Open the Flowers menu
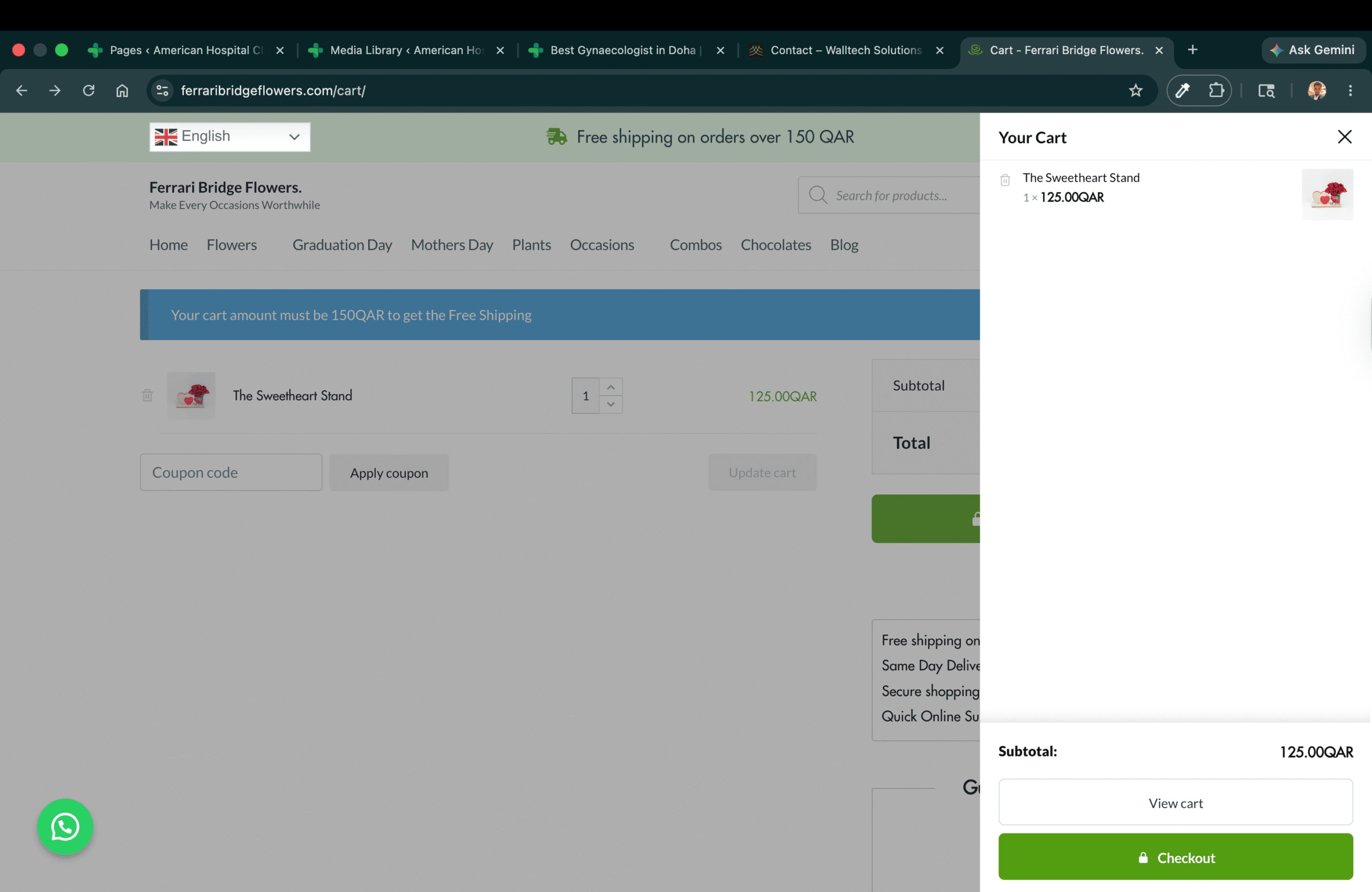Image resolution: width=1372 pixels, height=892 pixels. (232, 245)
